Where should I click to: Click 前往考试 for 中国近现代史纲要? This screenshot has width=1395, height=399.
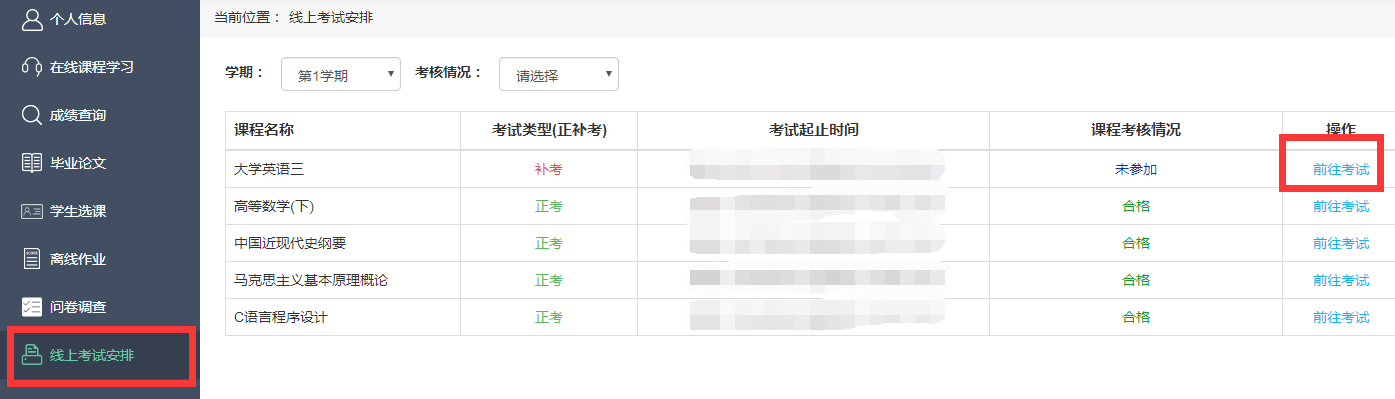pyautogui.click(x=1341, y=243)
